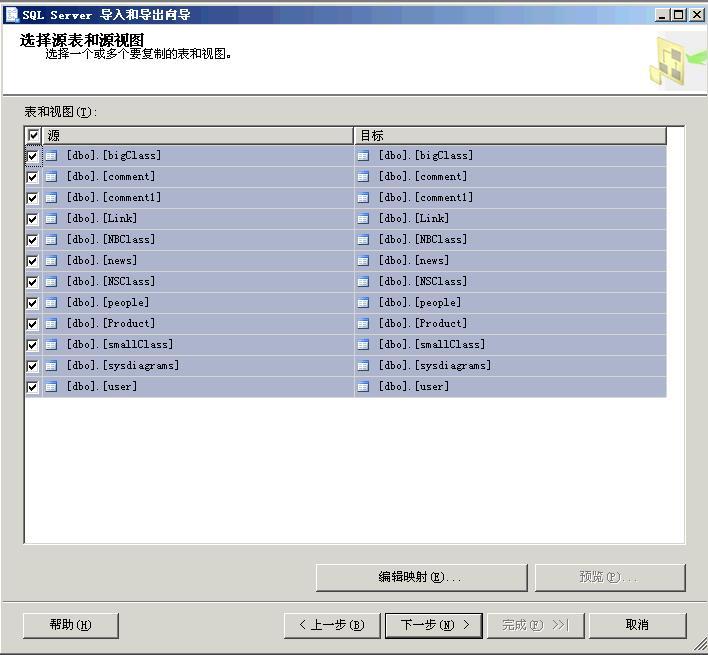The height and width of the screenshot is (655, 708).
Task: Click table icon beside source [dbo].[comment1]
Action: tap(52, 198)
